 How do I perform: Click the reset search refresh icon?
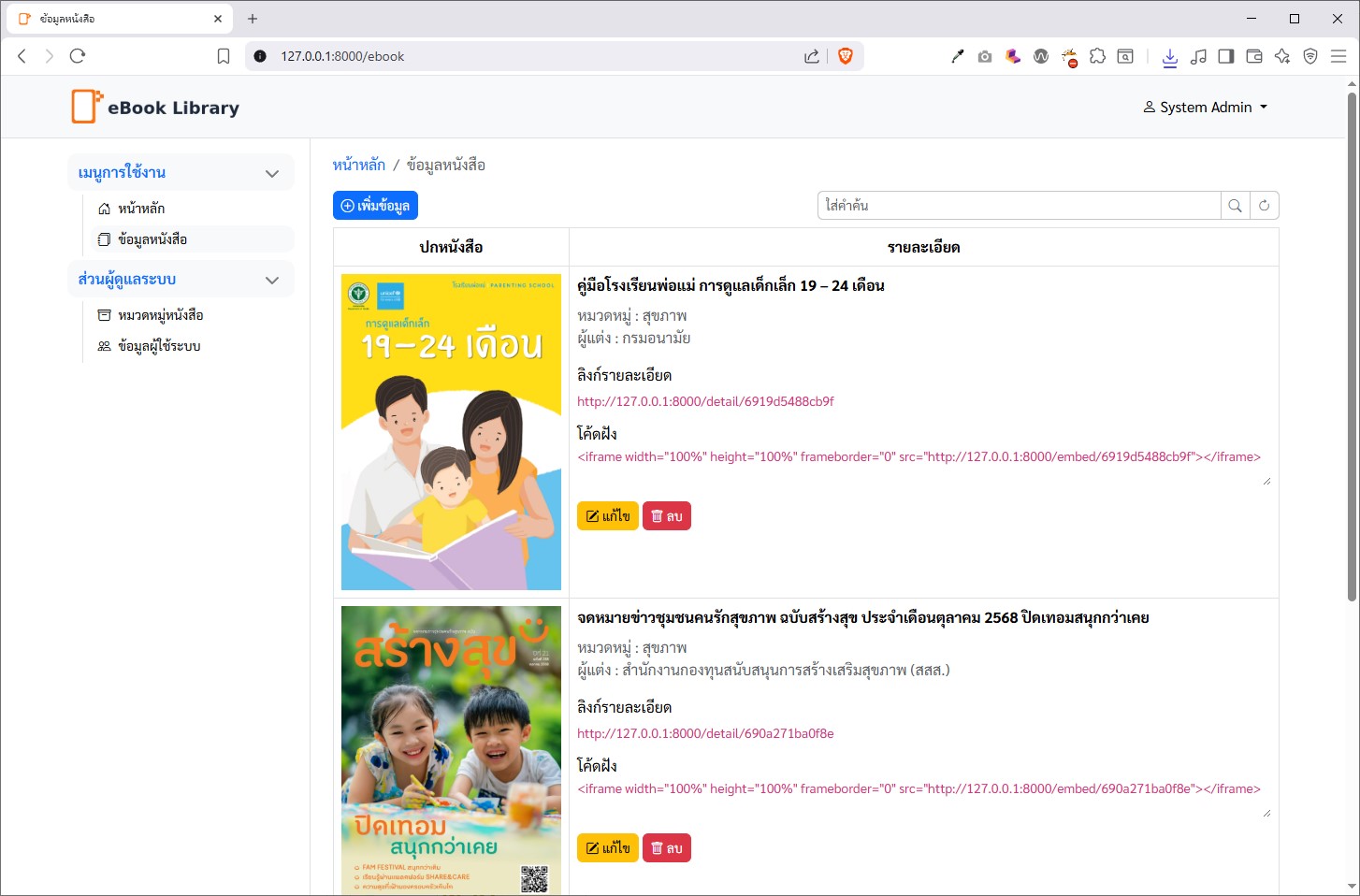pos(1264,206)
